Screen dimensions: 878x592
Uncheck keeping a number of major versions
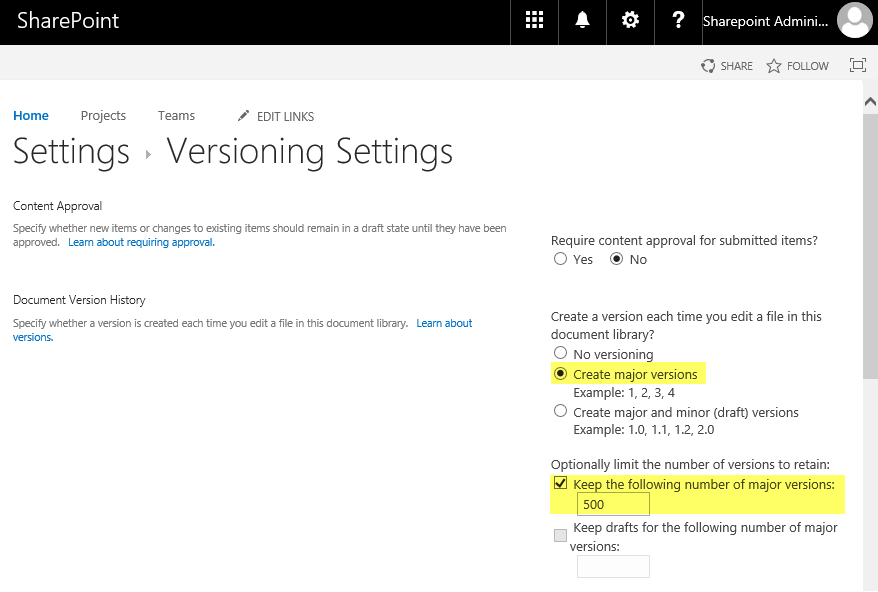560,483
